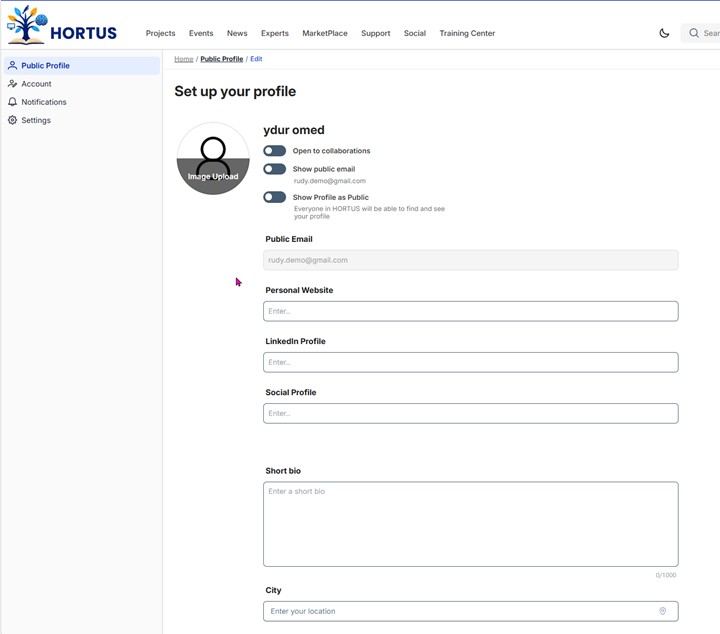Enable Open to collaborations switch
The width and height of the screenshot is (720, 634).
[275, 151]
